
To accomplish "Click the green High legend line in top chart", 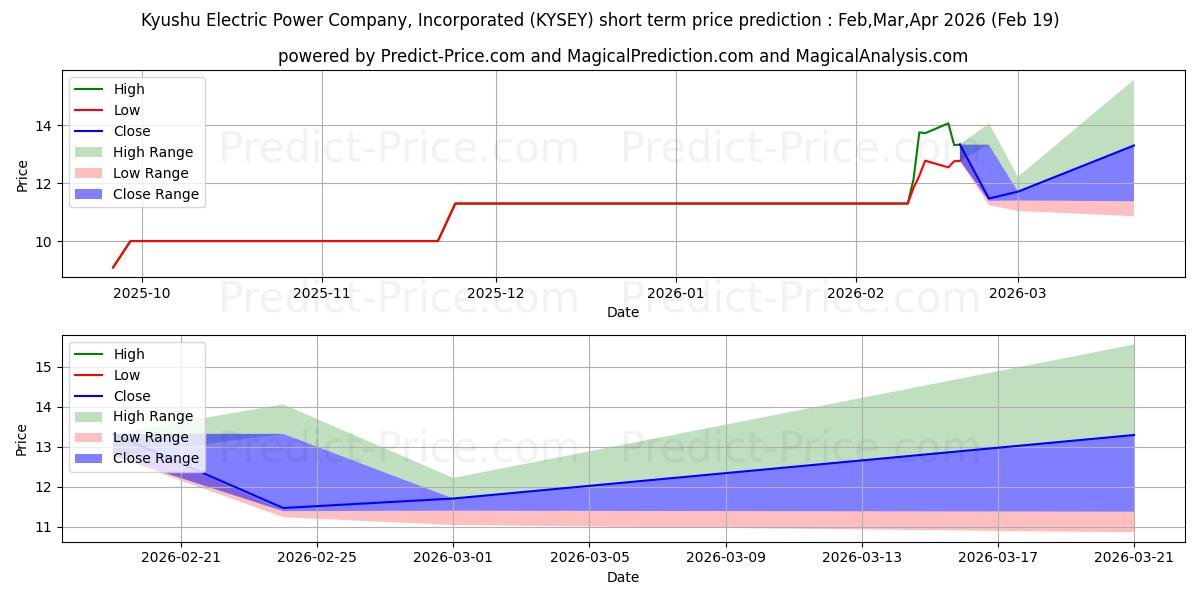I will point(89,89).
